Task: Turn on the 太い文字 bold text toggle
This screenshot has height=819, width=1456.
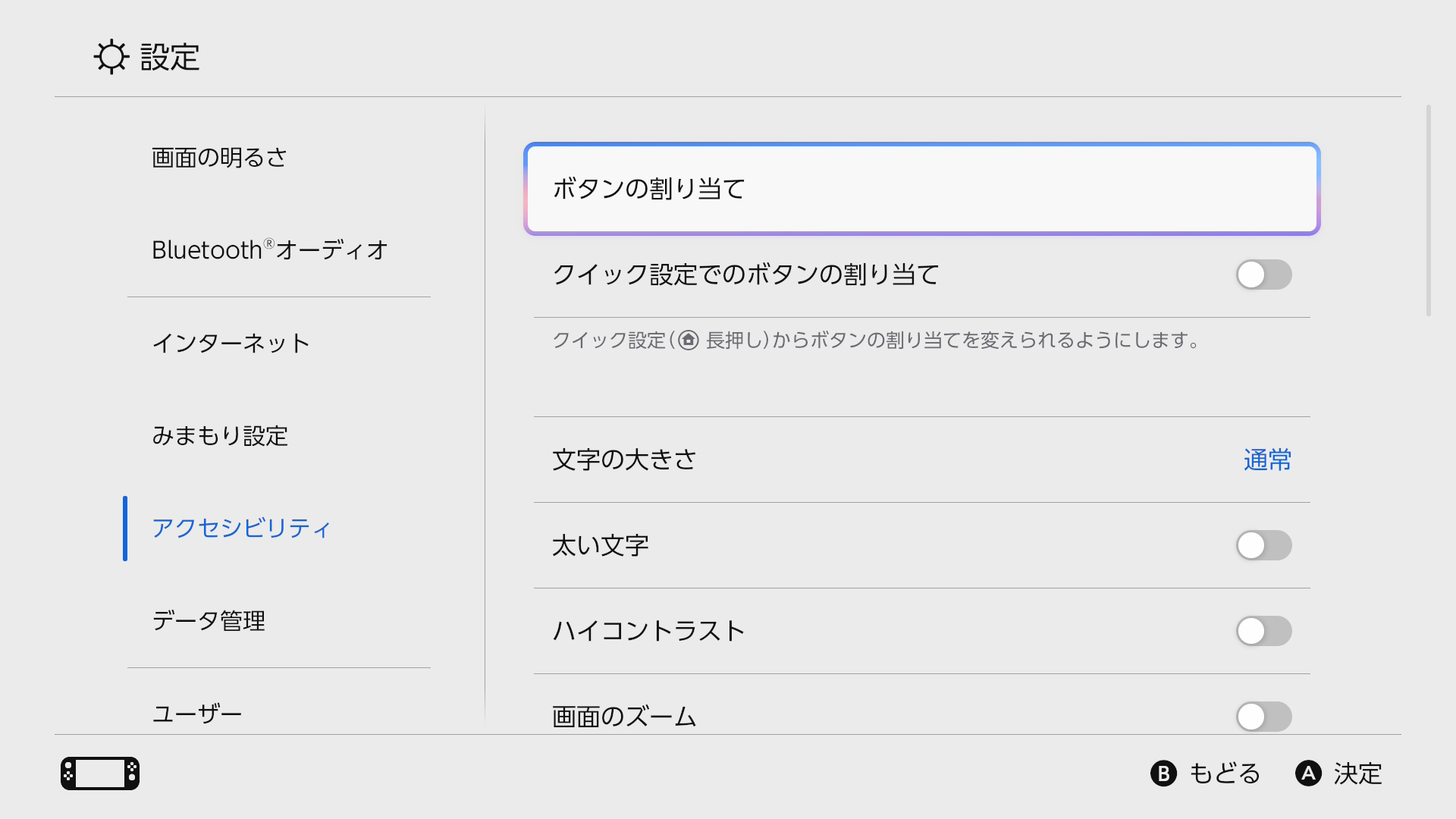Action: click(1263, 545)
